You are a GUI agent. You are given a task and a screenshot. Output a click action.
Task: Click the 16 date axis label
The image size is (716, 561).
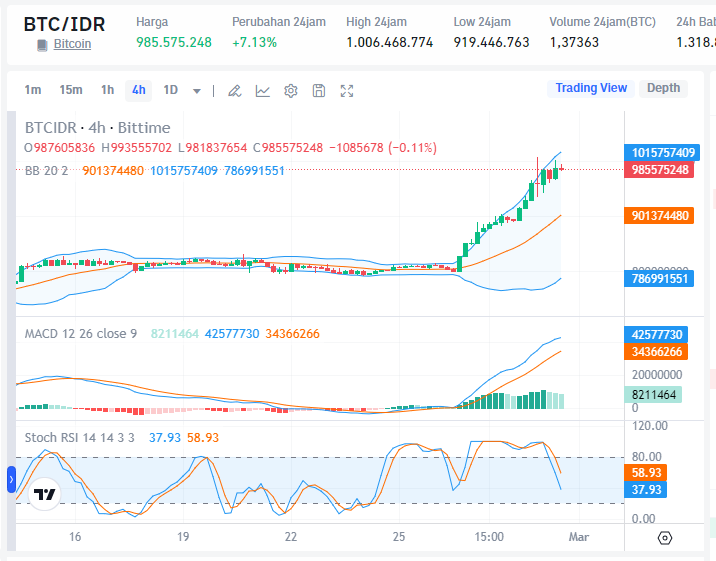(x=75, y=537)
